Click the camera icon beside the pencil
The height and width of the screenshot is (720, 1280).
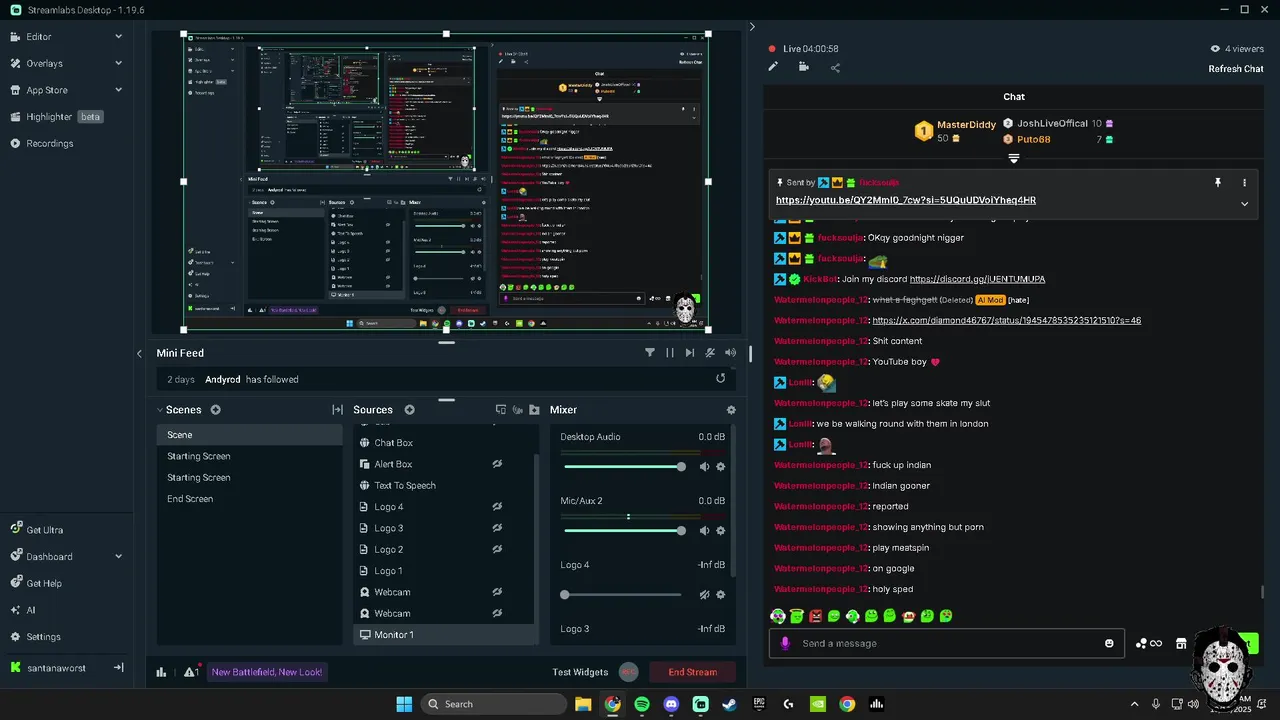(804, 67)
